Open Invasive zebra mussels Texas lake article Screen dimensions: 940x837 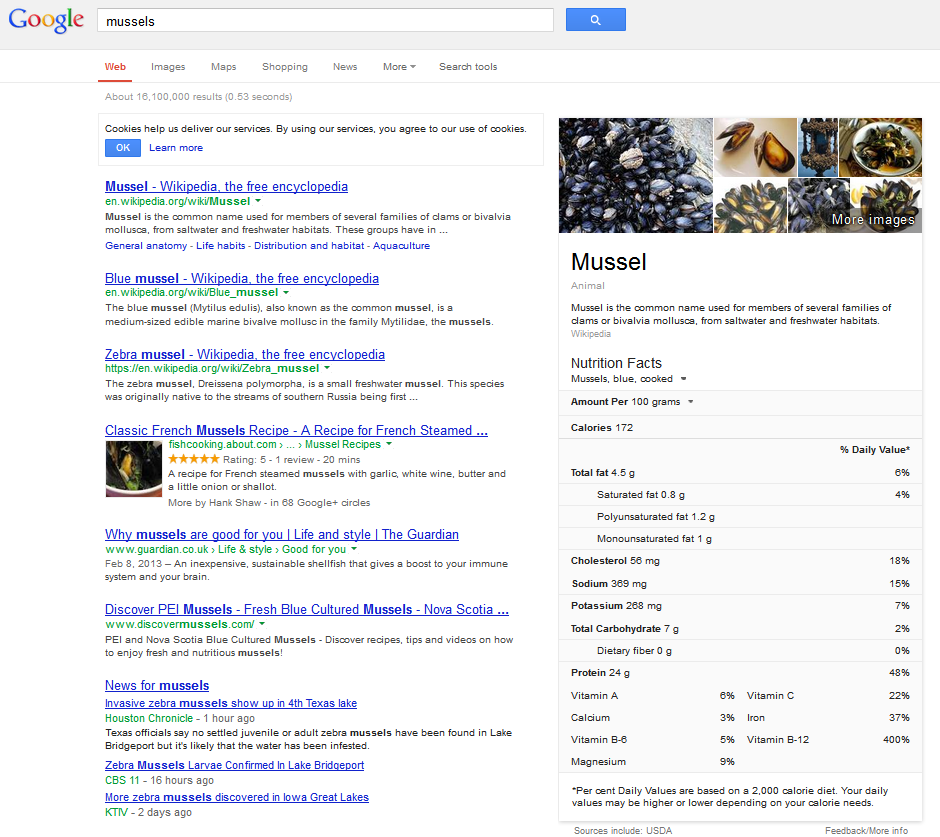[x=231, y=703]
